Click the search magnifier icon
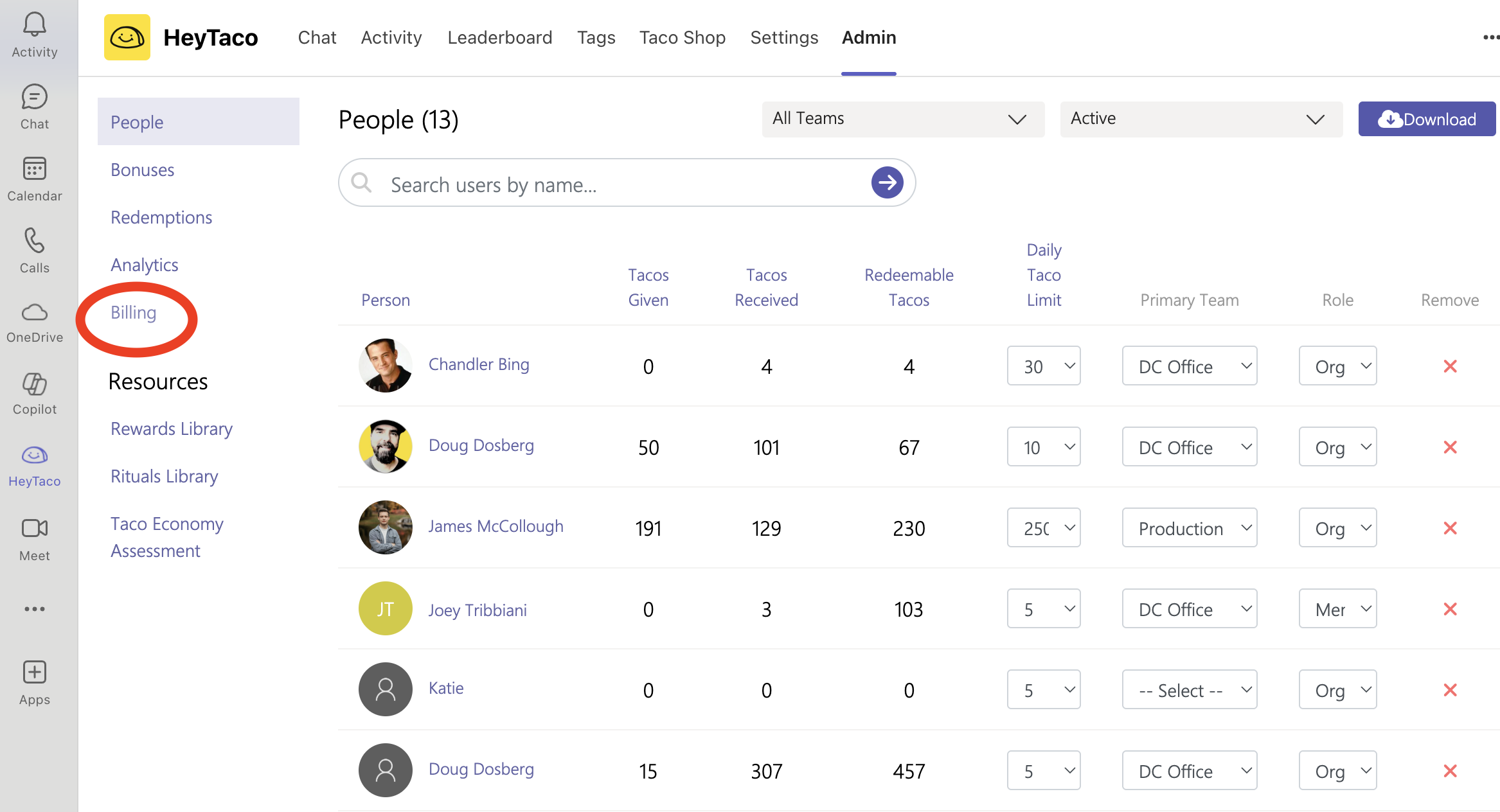This screenshot has height=812, width=1500. tap(362, 182)
